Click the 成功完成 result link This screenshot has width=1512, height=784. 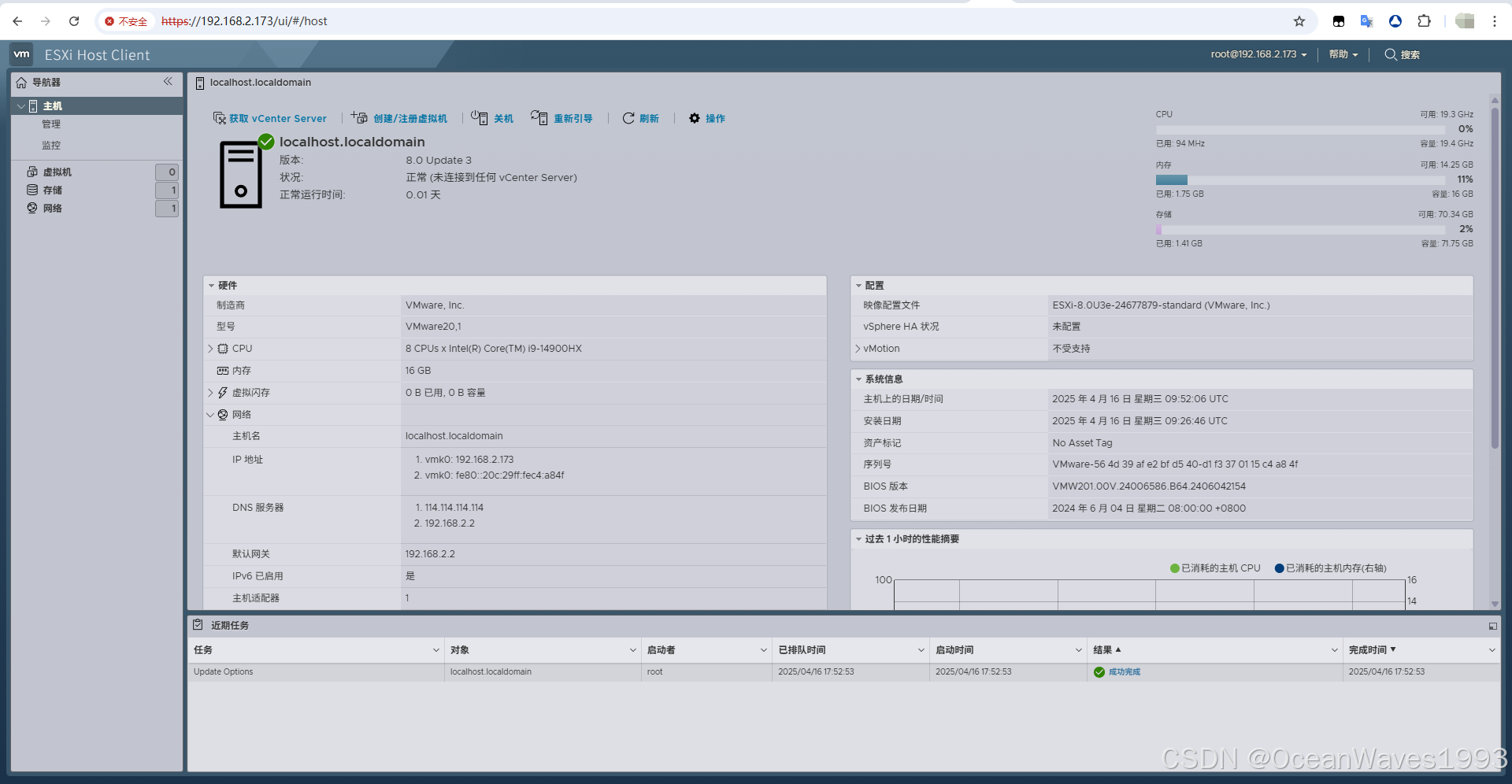[x=1125, y=672]
